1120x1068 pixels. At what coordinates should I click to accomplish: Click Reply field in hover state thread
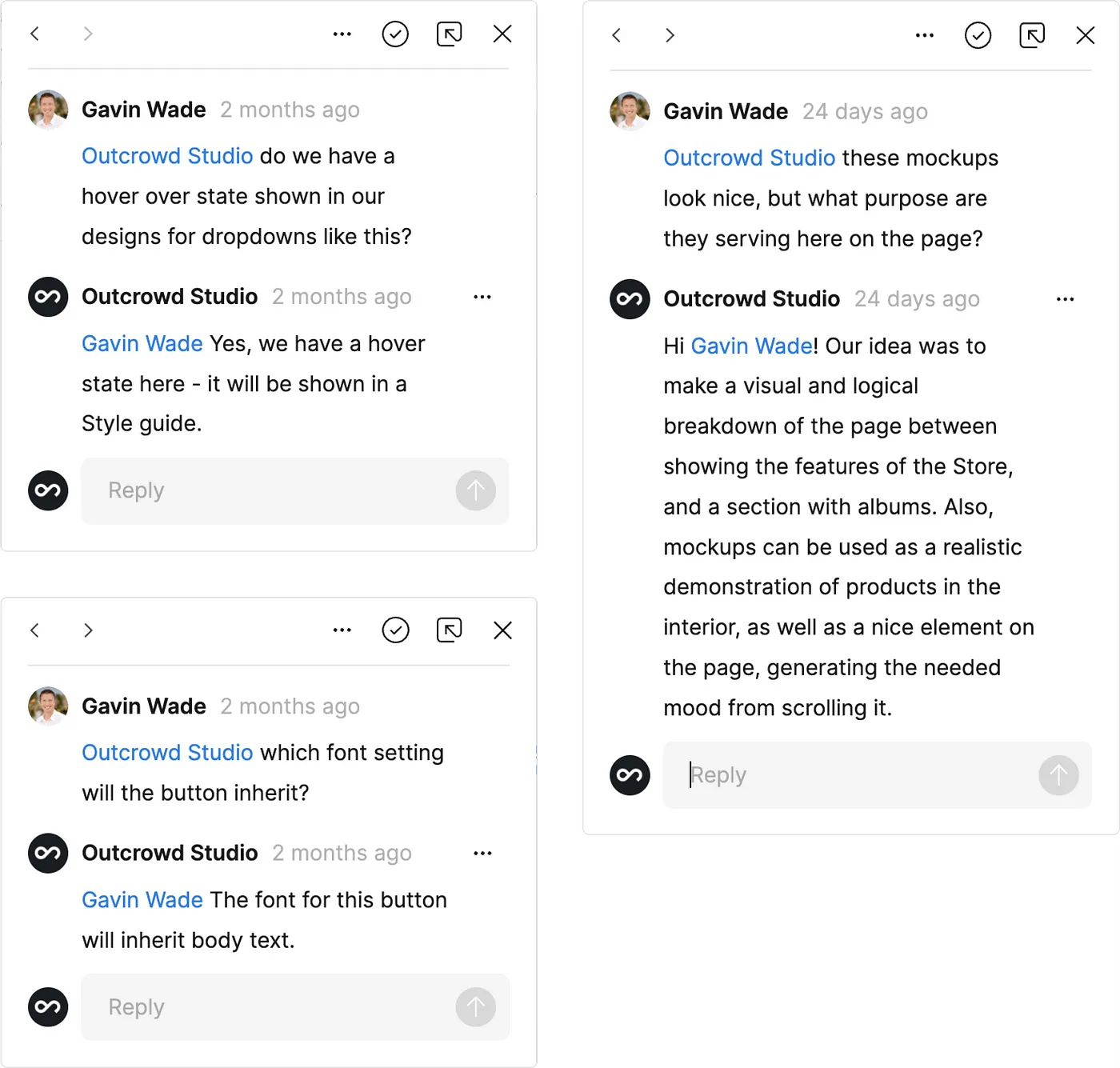(x=272, y=491)
